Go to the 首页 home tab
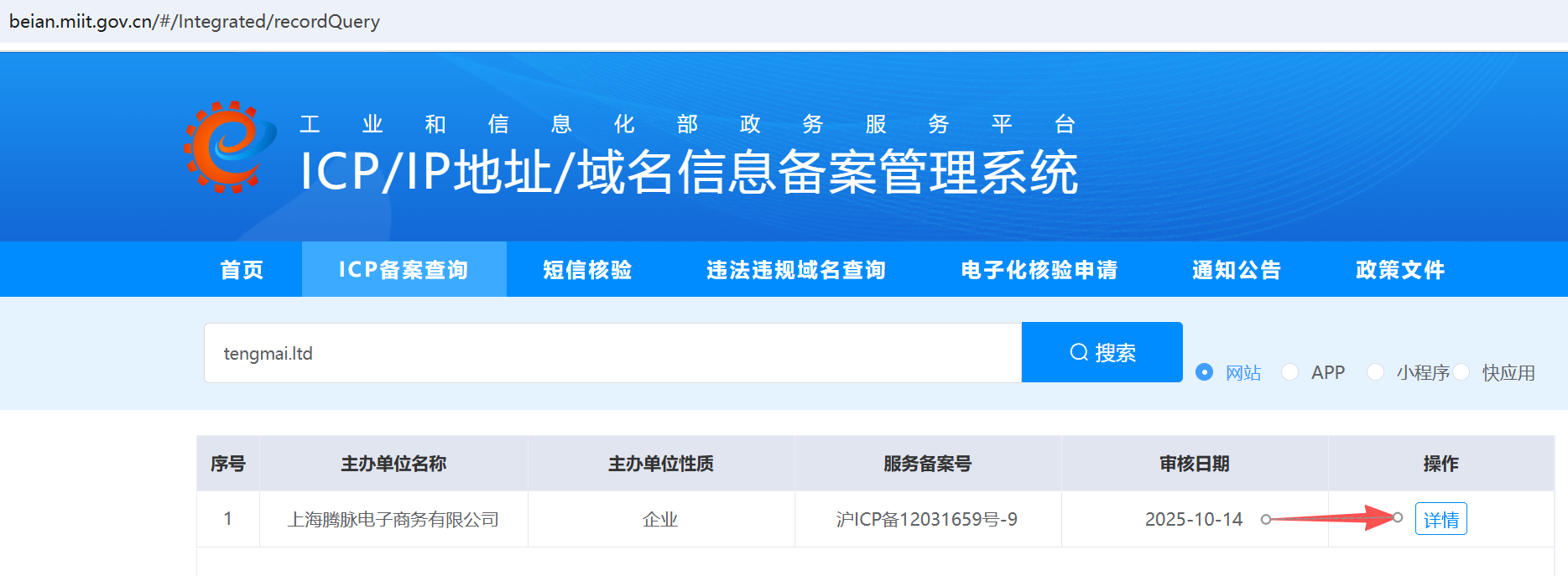The height and width of the screenshot is (576, 1568). (242, 270)
